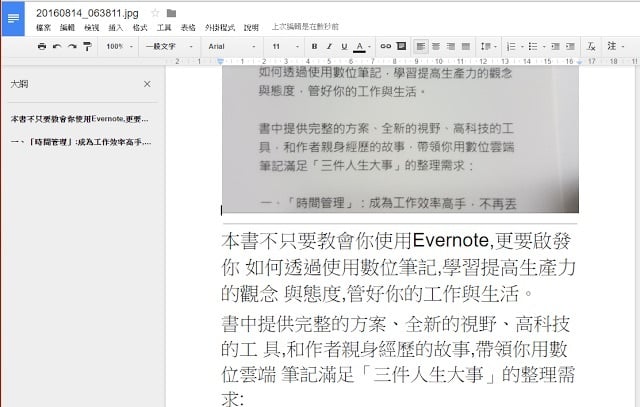Add a comment with the comment icon

pyautogui.click(x=401, y=46)
